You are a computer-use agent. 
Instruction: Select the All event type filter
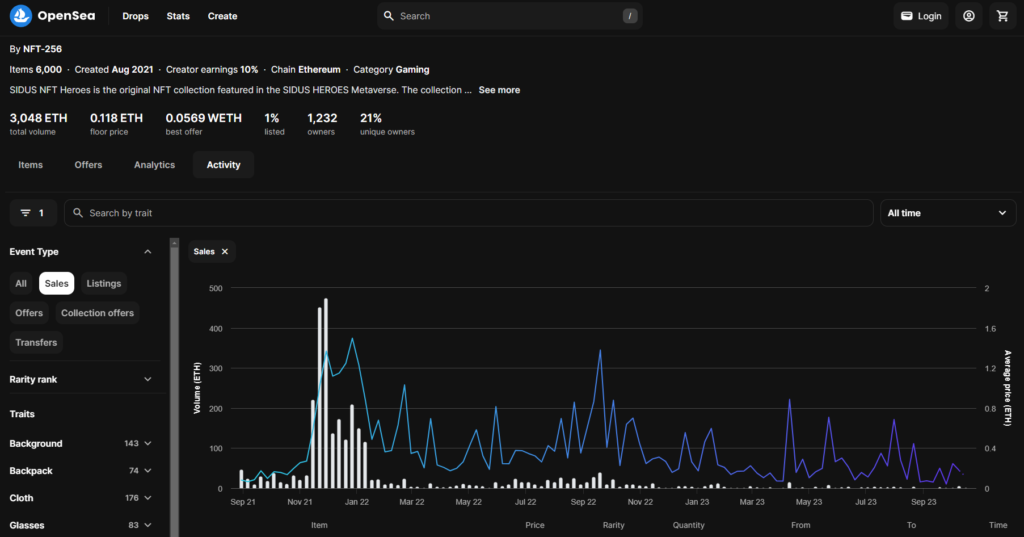pyautogui.click(x=21, y=284)
